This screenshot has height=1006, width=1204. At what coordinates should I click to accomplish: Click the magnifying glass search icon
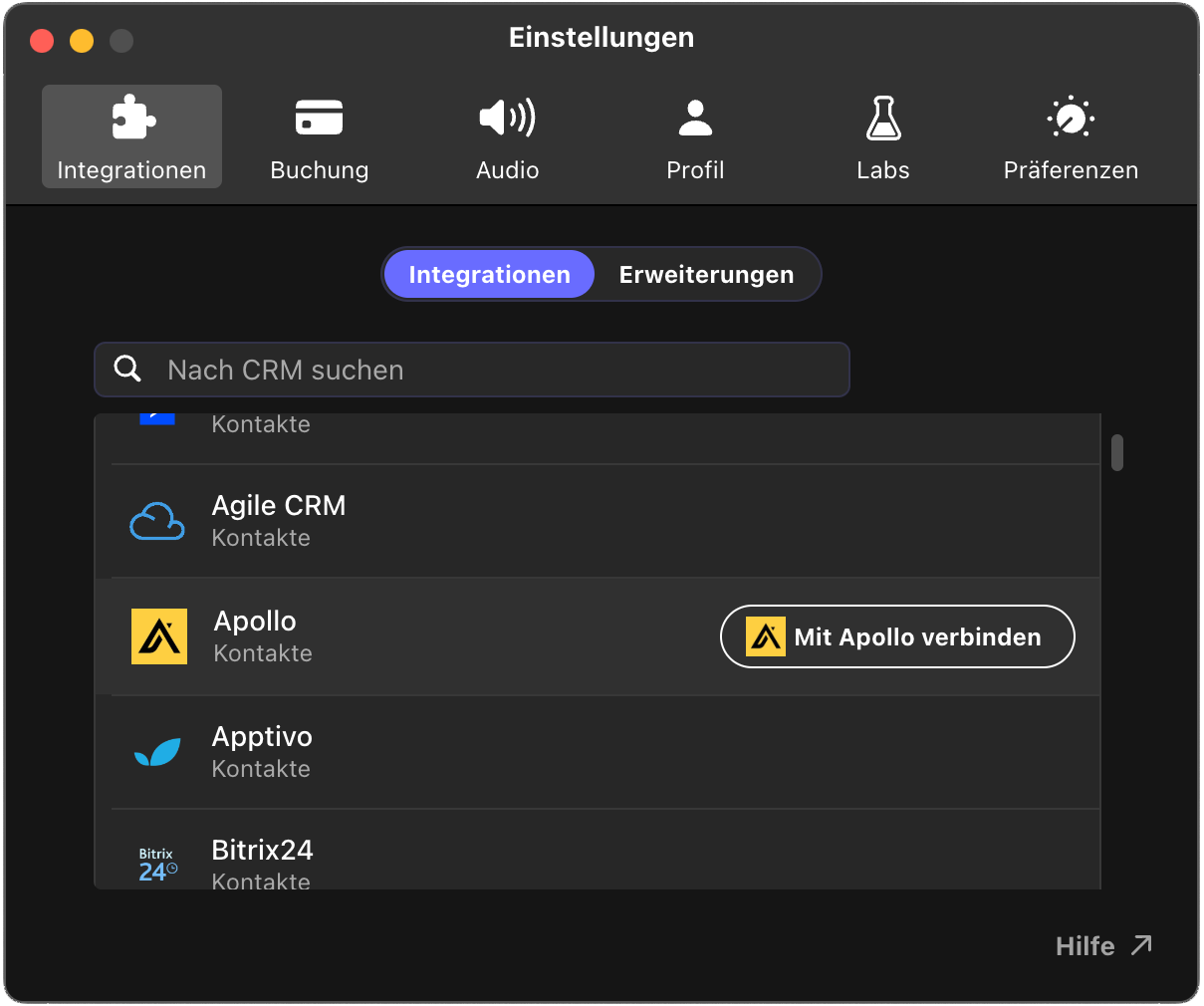(x=127, y=369)
